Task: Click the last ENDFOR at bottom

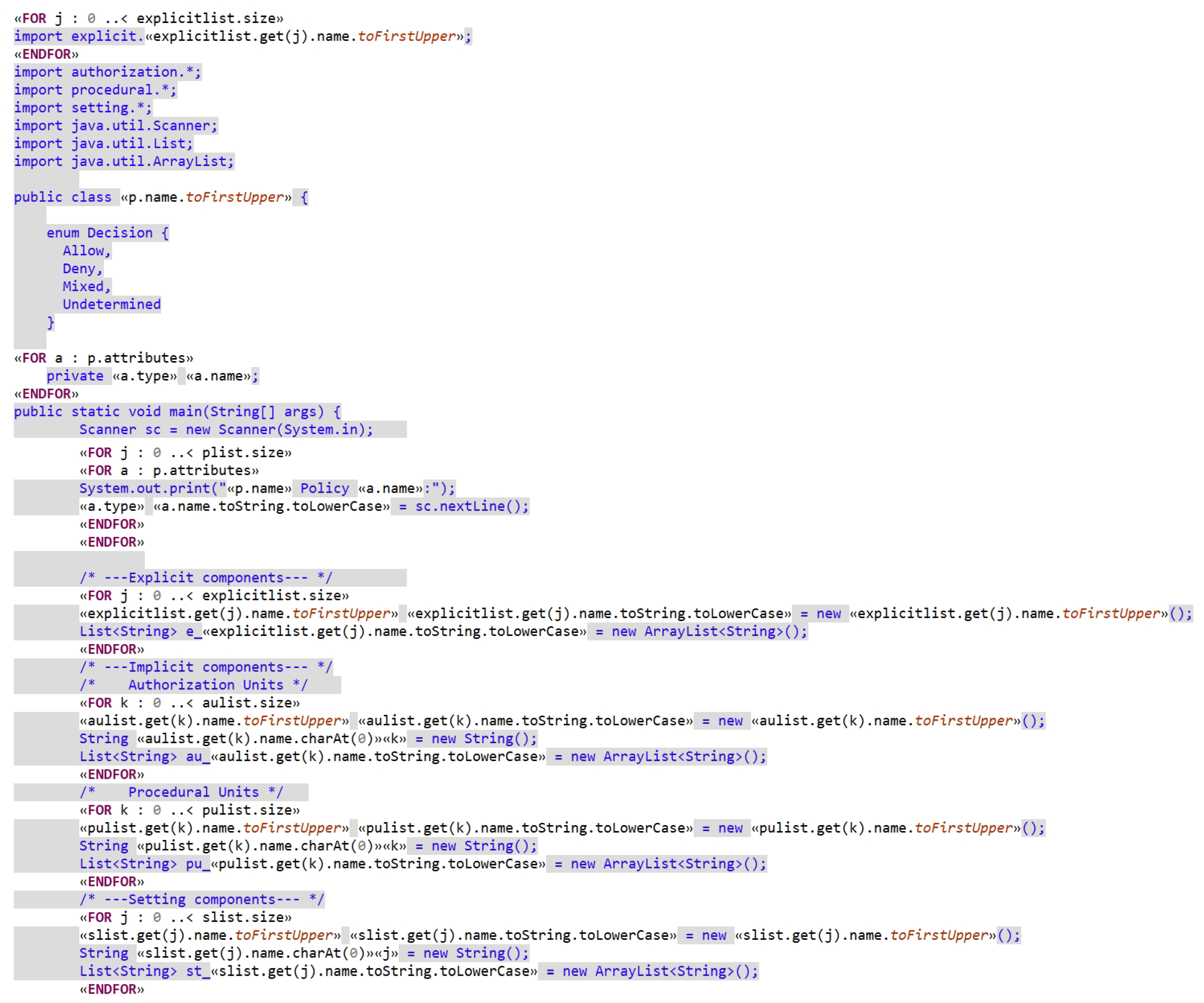Action: 112,989
